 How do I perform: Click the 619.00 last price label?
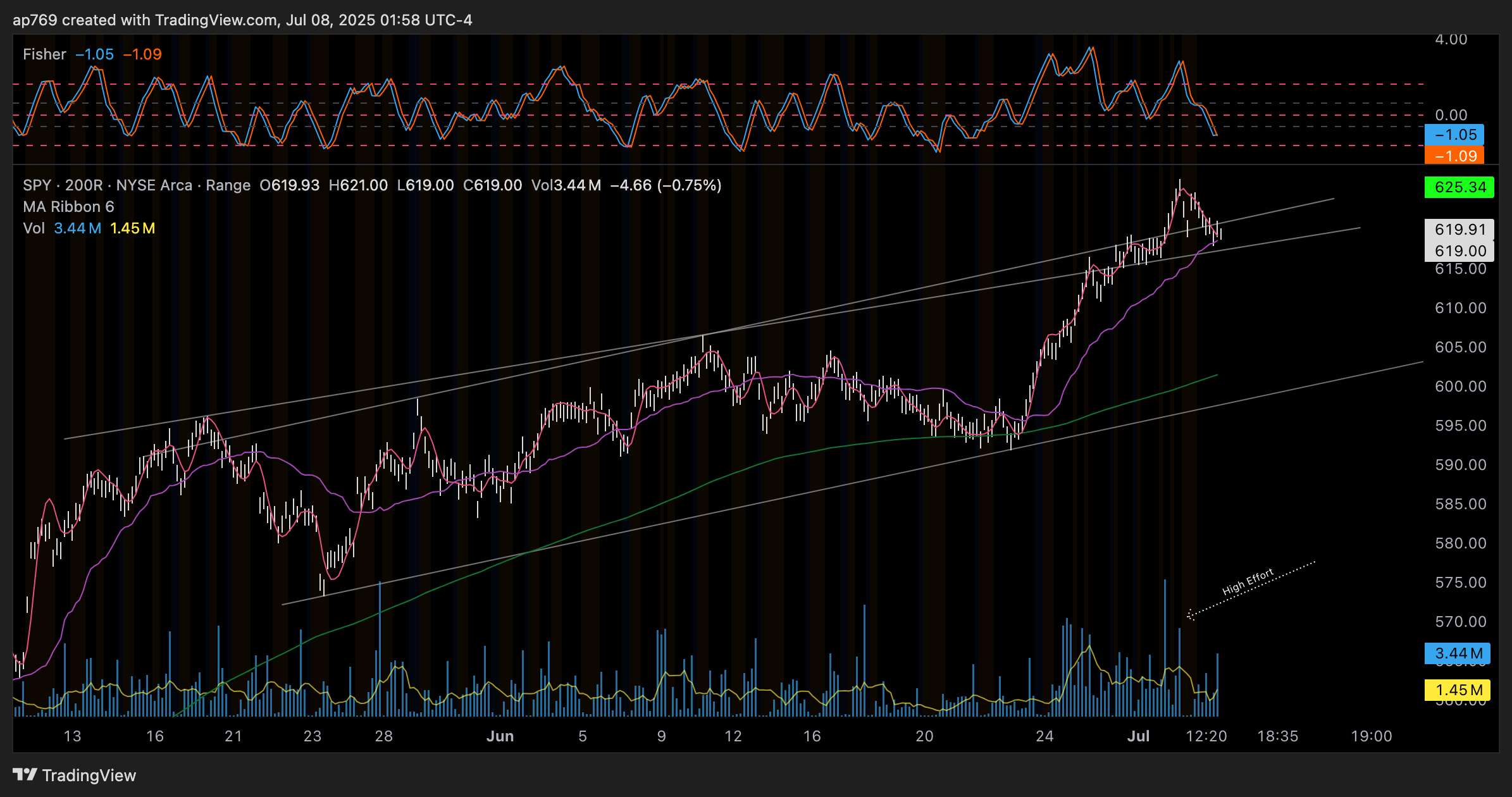[1459, 251]
